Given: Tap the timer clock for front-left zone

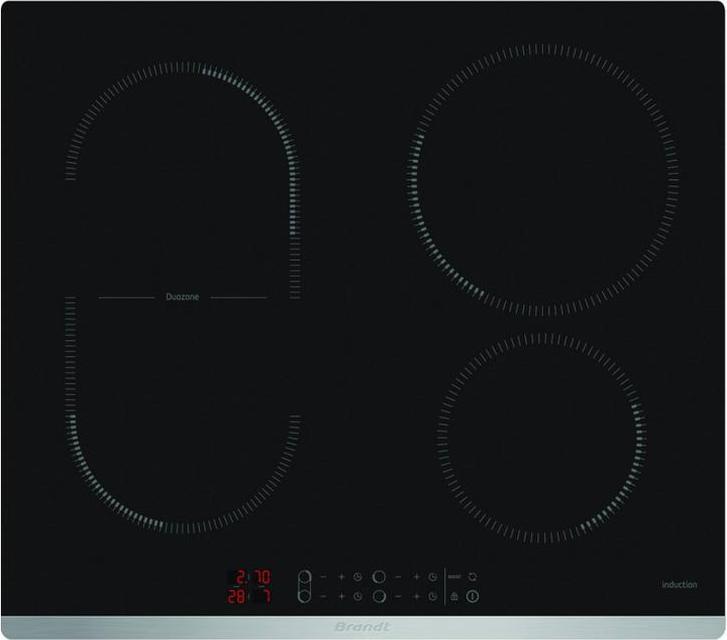Looking at the screenshot, I should (x=357, y=596).
